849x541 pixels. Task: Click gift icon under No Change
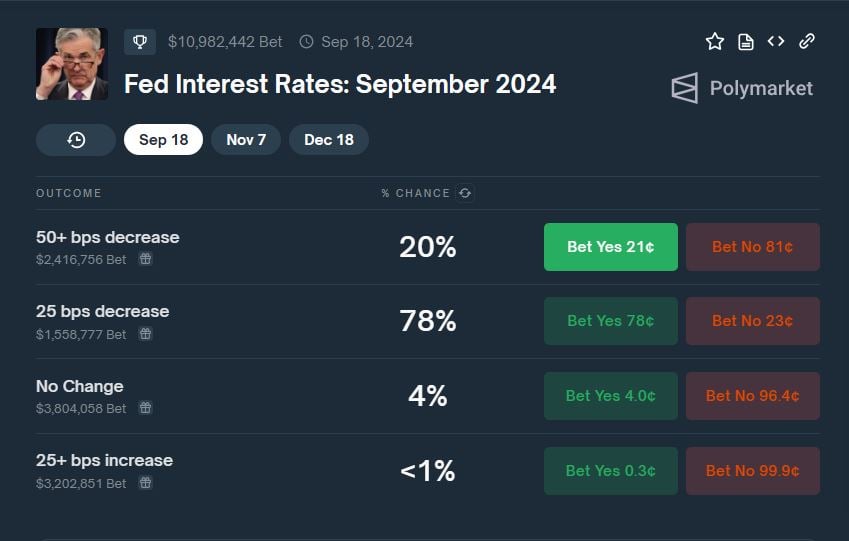click(x=145, y=407)
